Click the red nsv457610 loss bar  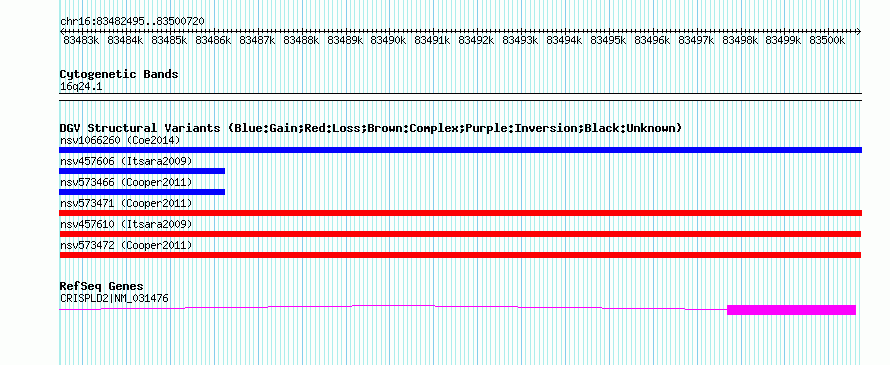point(460,234)
